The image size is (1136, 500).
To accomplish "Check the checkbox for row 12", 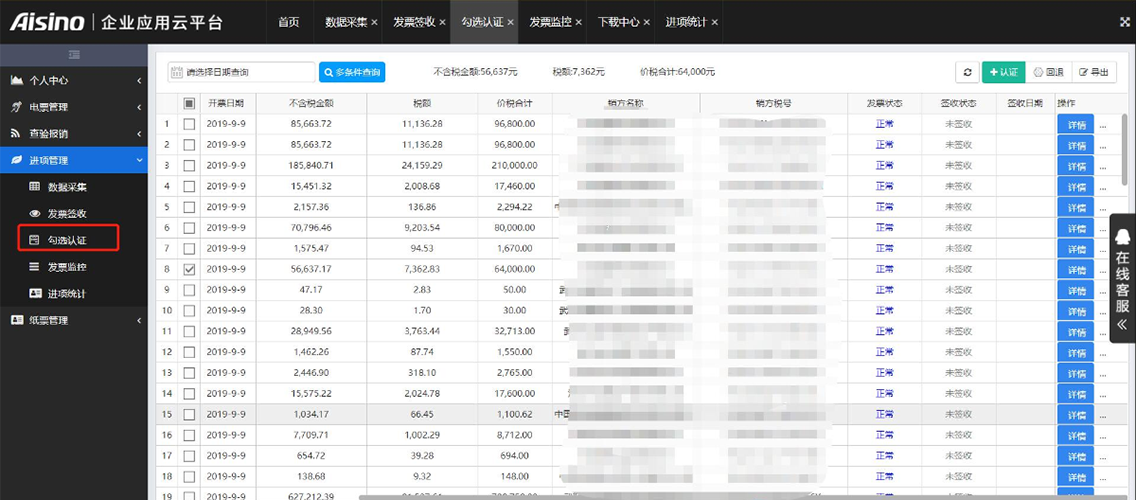I will click(189, 352).
